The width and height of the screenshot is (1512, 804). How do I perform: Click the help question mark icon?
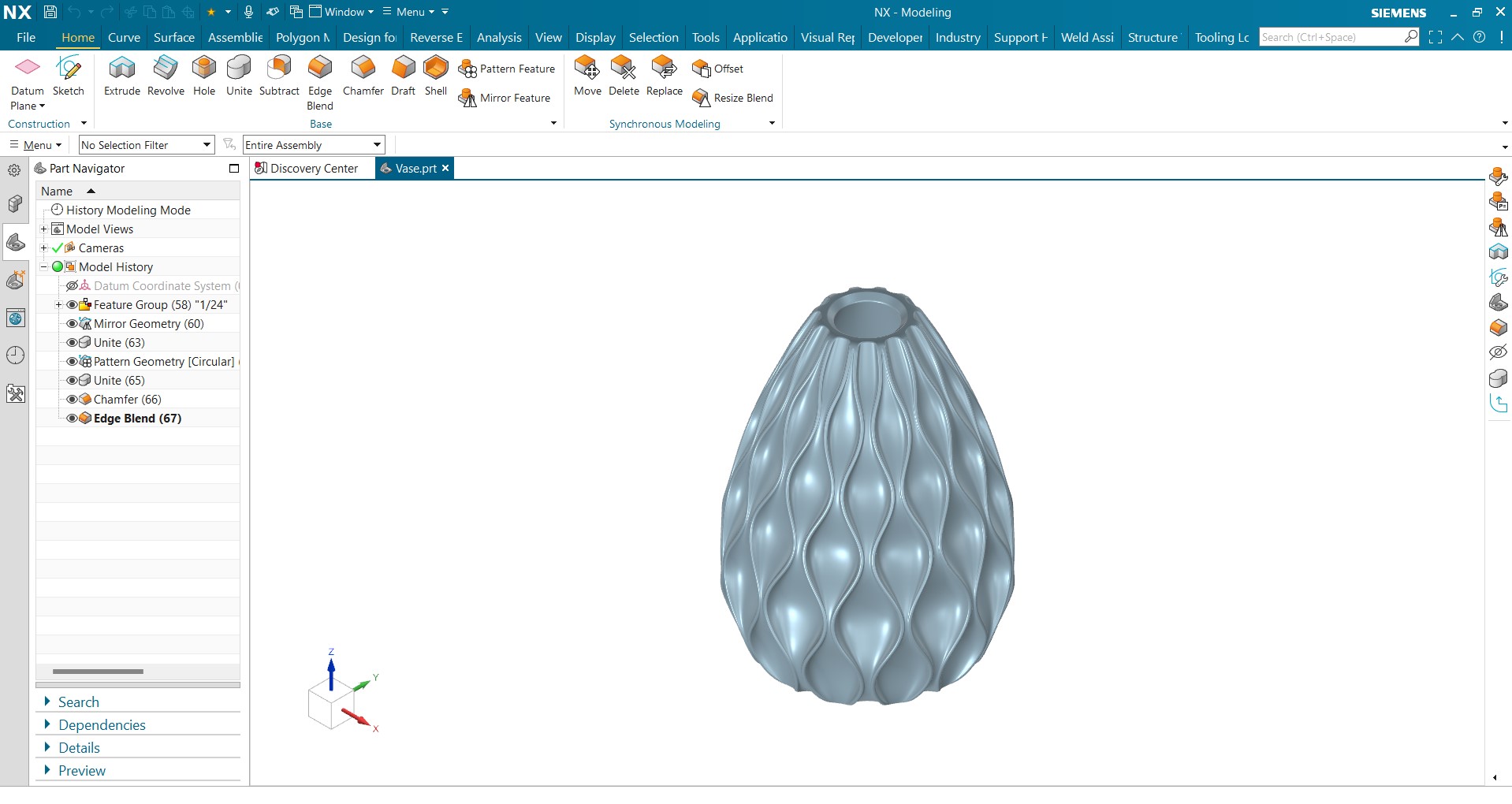pyautogui.click(x=1480, y=37)
